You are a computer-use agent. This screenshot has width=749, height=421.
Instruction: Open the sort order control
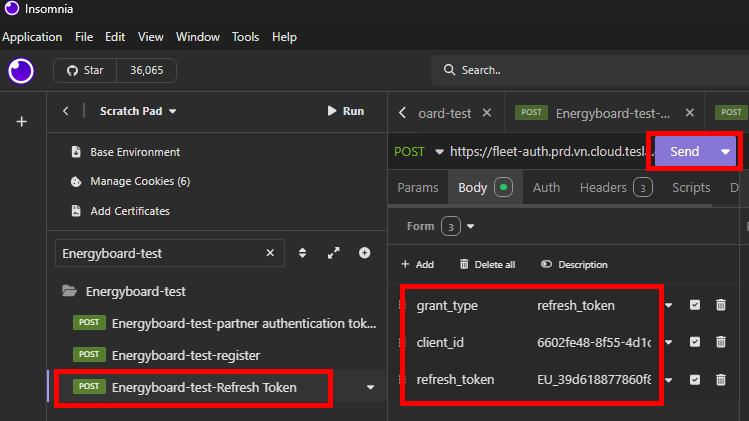point(302,253)
